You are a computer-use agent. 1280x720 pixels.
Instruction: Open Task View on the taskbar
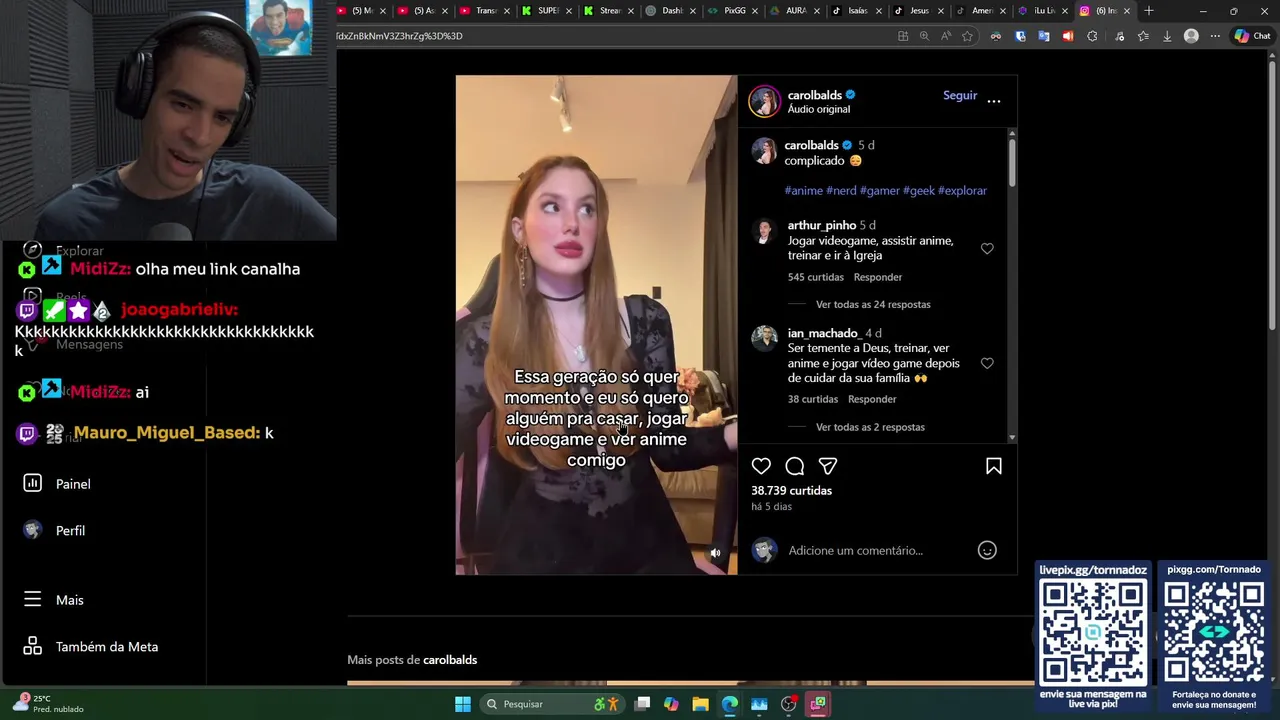(643, 704)
